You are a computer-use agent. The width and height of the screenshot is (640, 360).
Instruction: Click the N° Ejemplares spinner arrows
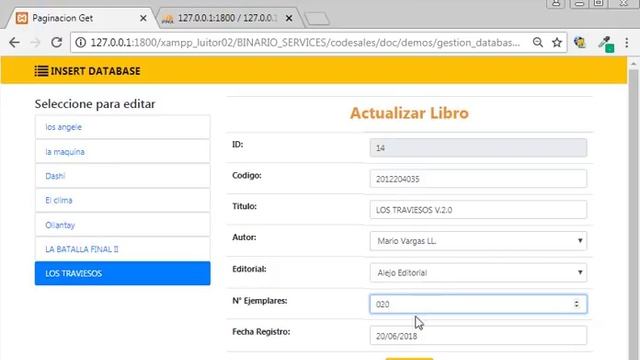coord(576,304)
